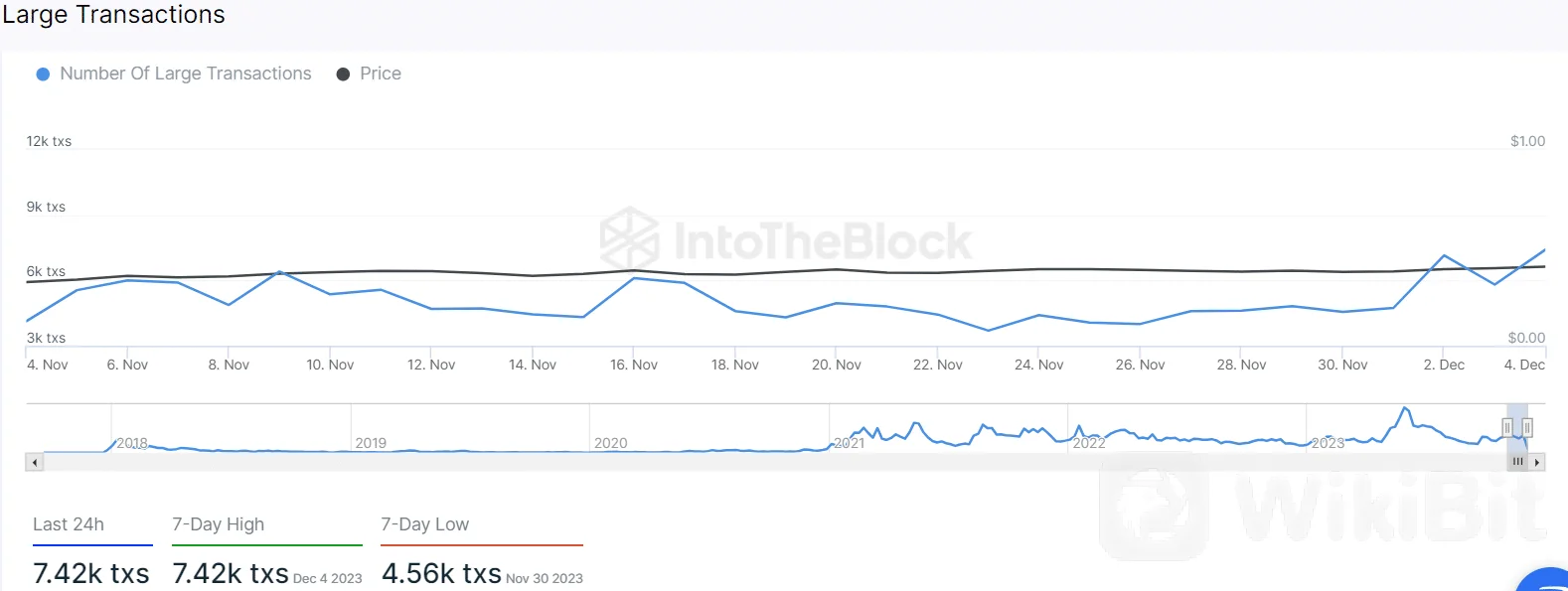1568x591 pixels.
Task: Click the 2019 label in the navigator
Action: 371,443
